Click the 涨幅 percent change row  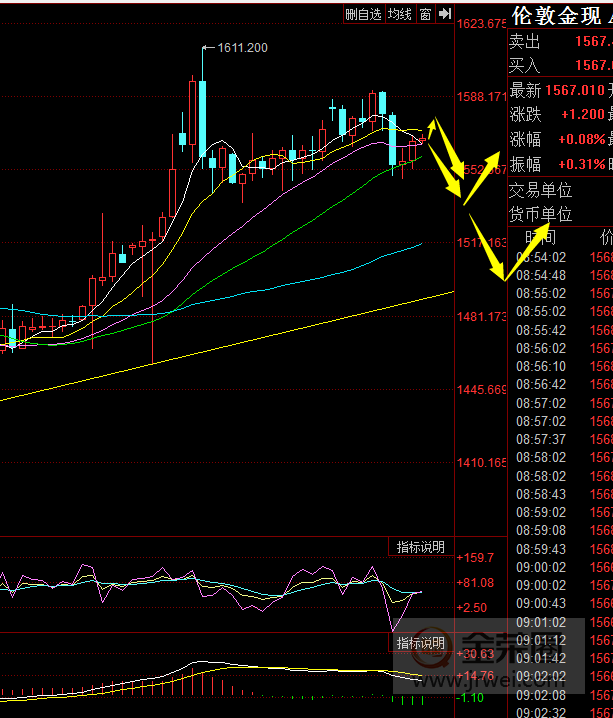coord(560,140)
